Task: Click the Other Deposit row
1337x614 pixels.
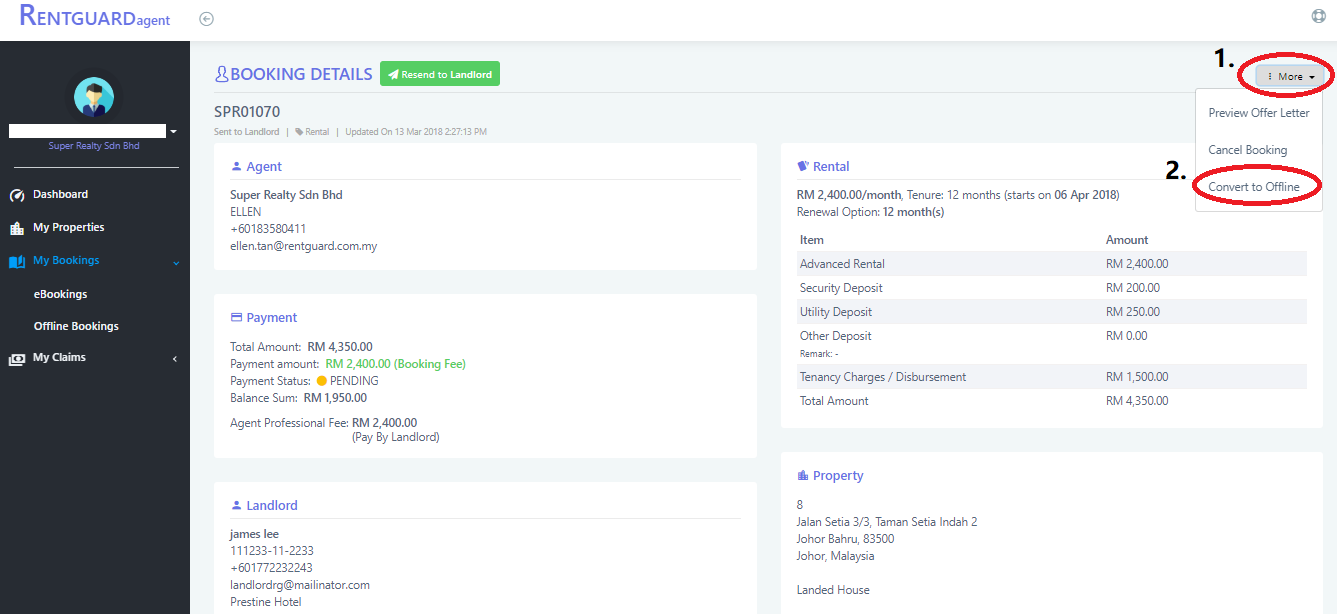Action: pos(1052,344)
